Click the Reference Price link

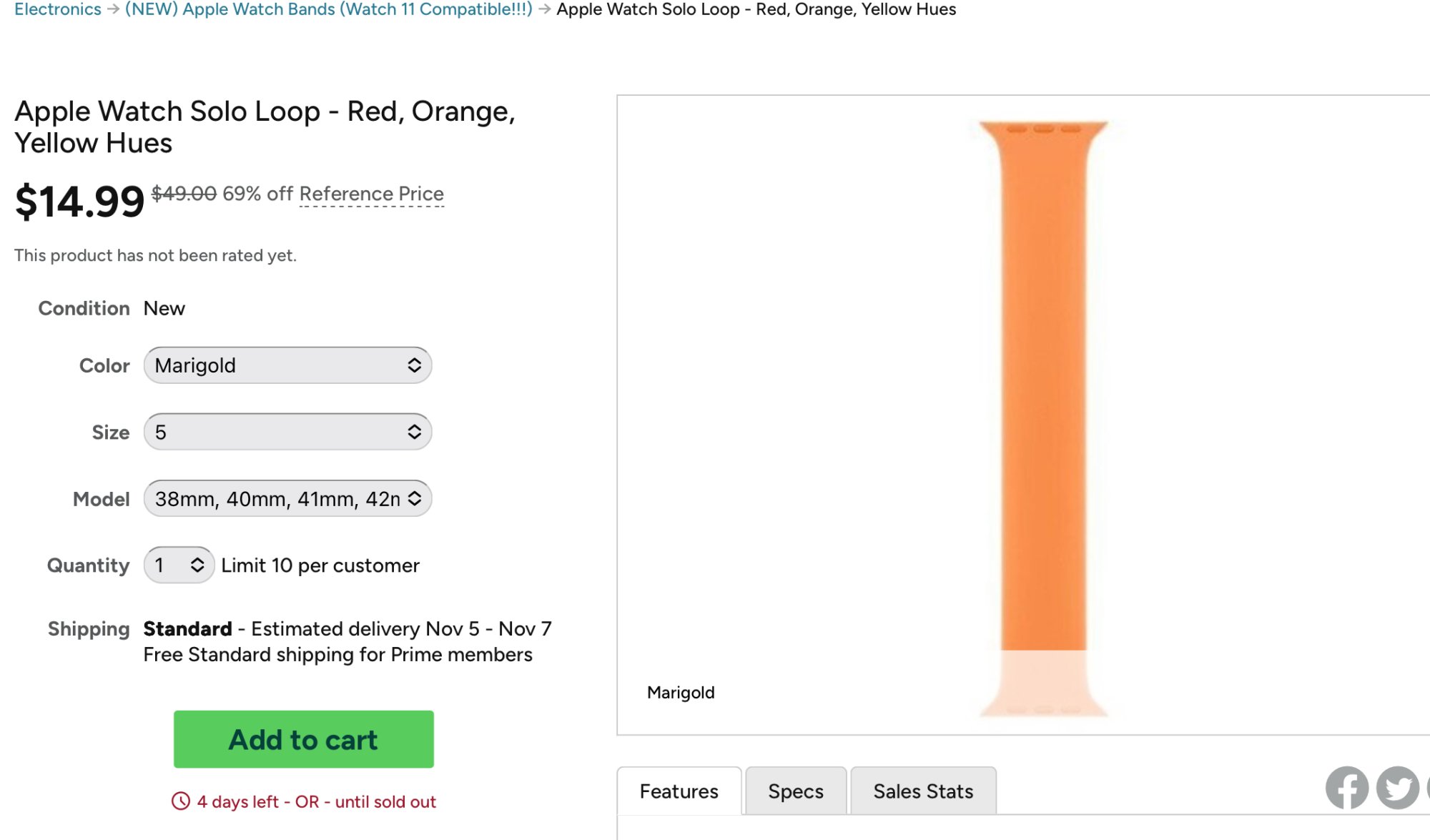[371, 194]
